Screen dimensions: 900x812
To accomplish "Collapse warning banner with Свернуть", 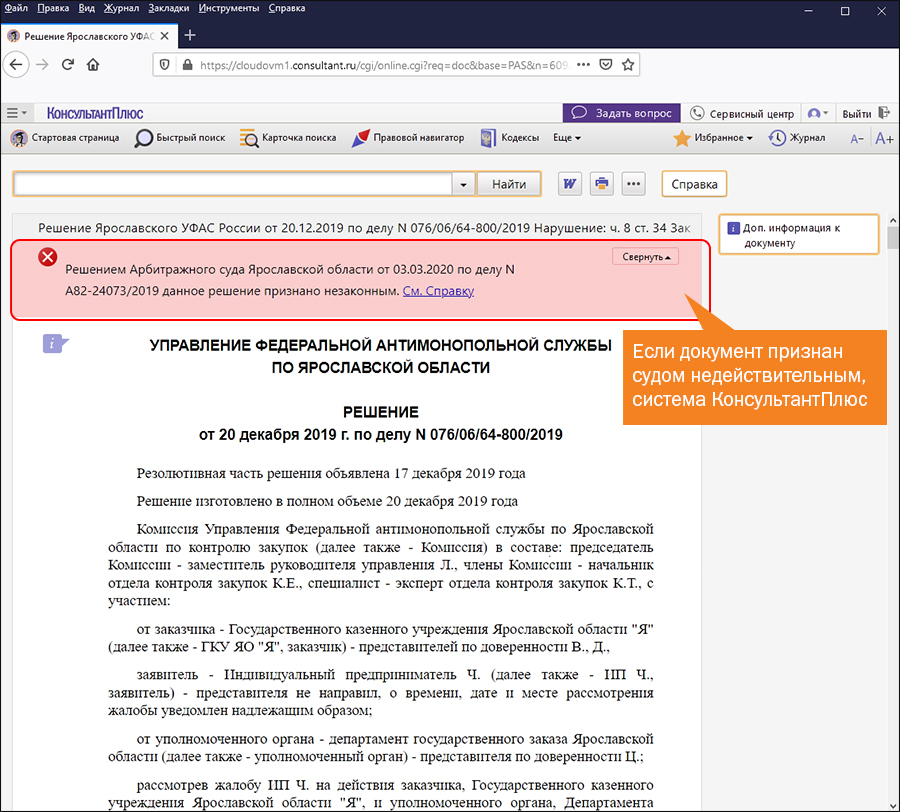I will 645,257.
